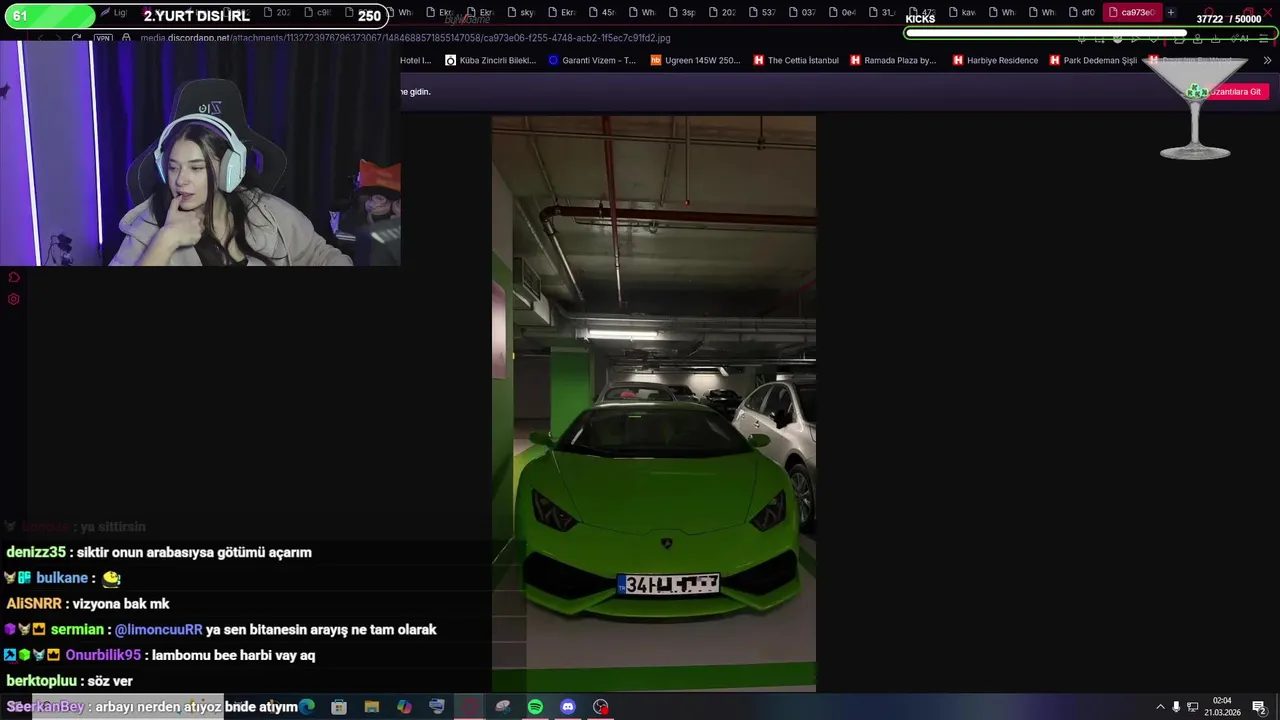Switch to the df0 browser tab
This screenshot has width=1280, height=720.
click(x=1082, y=13)
